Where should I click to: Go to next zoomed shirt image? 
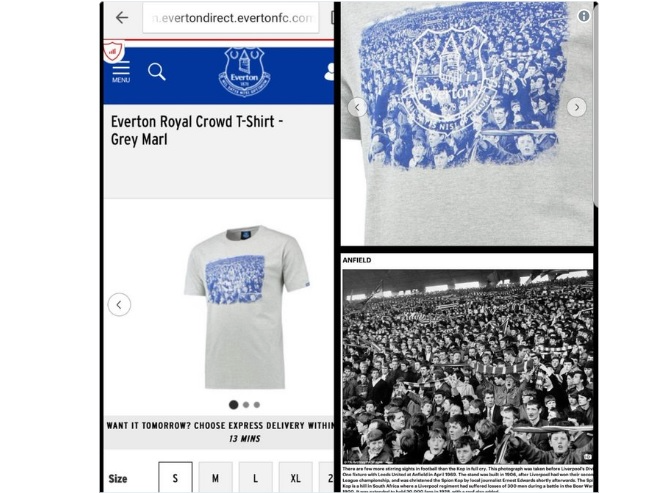tap(577, 107)
